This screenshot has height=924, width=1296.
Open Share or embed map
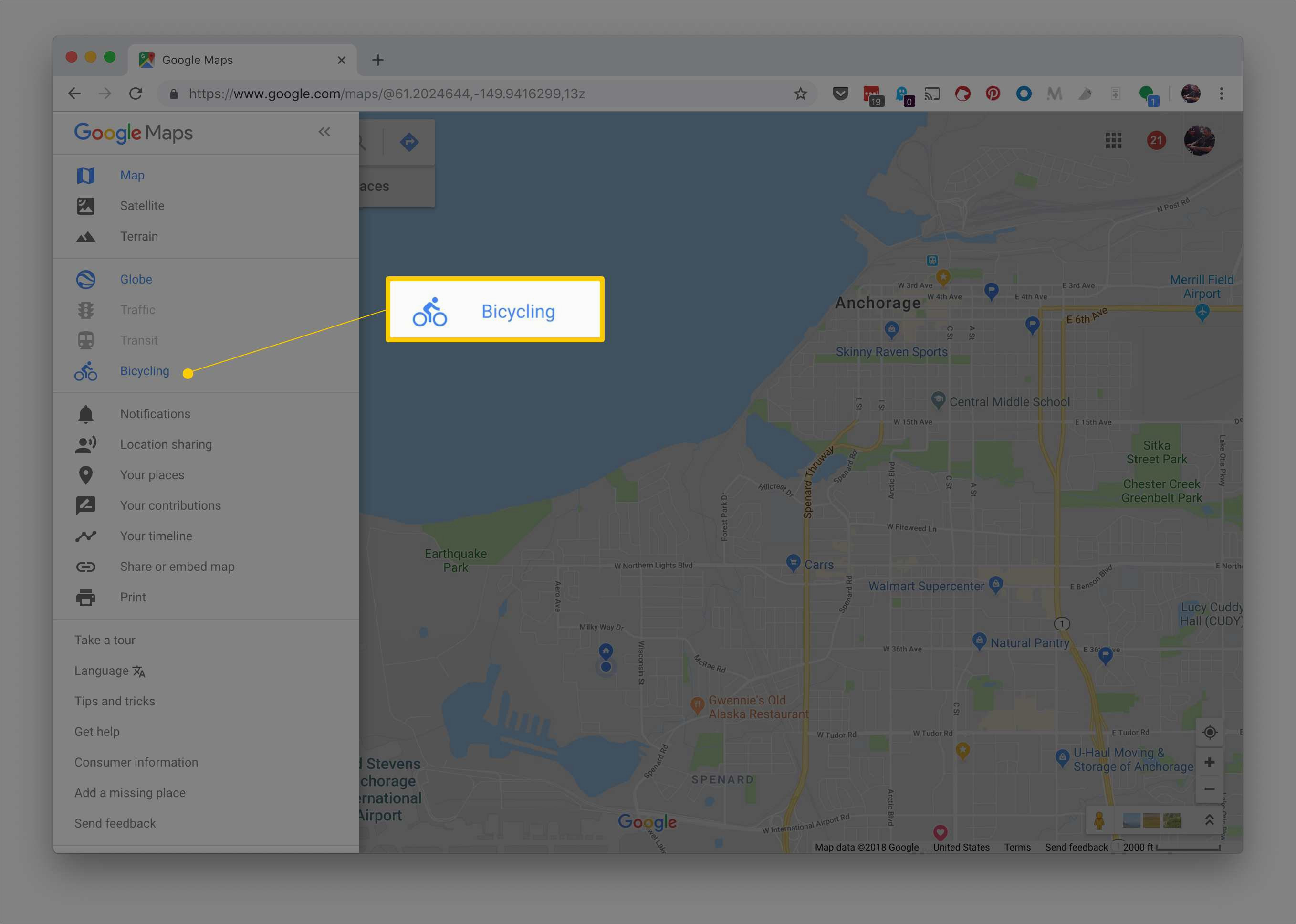pyautogui.click(x=177, y=567)
